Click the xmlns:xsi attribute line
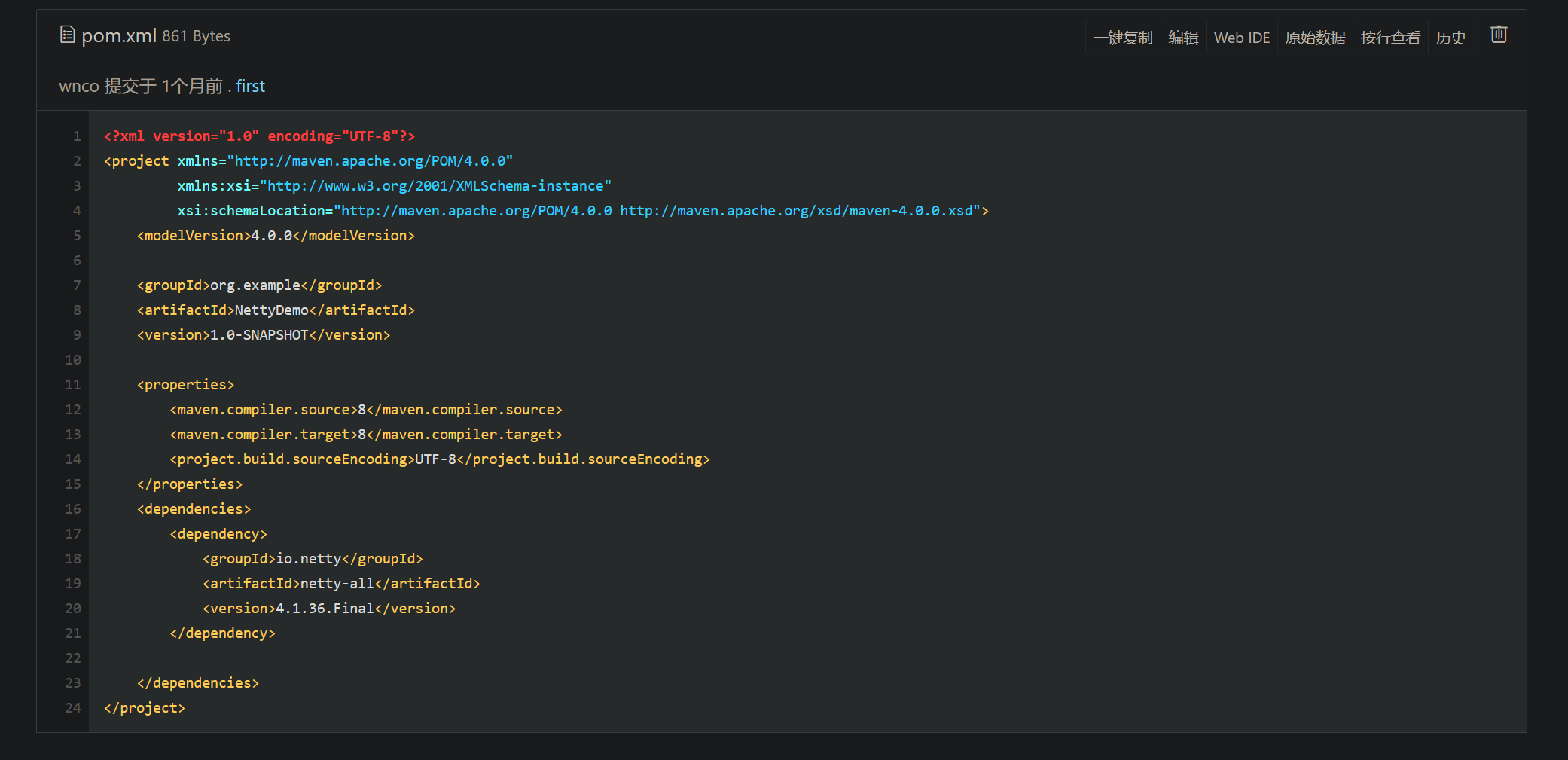 [x=395, y=186]
